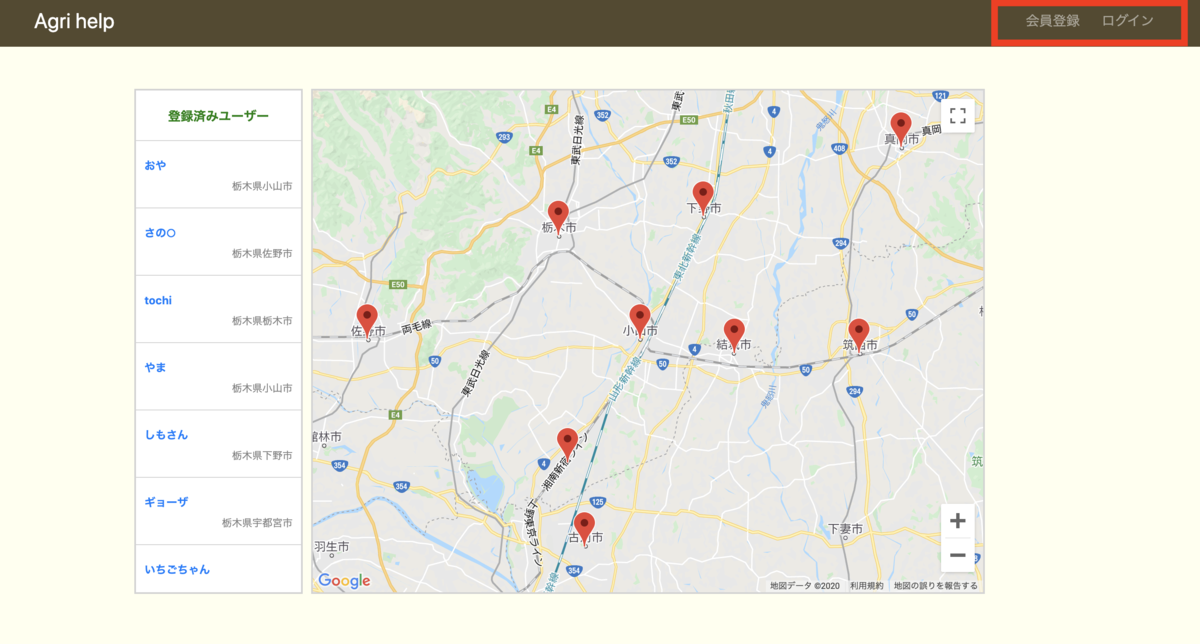Click the 羽生市 map label
Screen dimensions: 1200x644
[331, 547]
